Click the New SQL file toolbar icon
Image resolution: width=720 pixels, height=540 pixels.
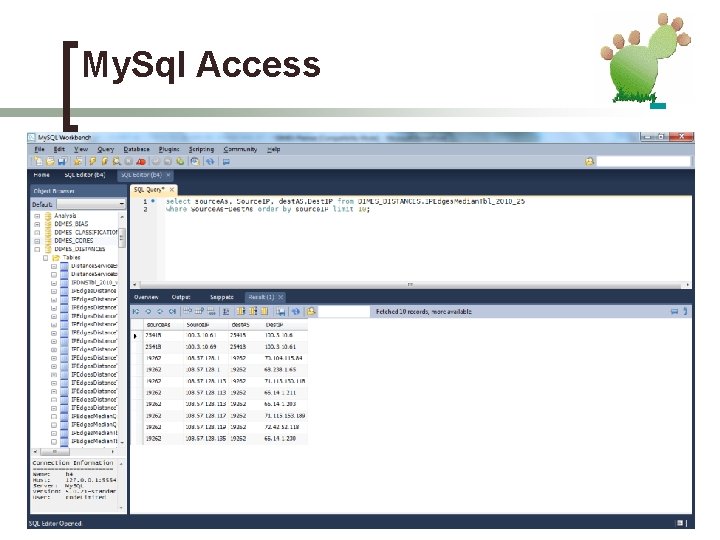(x=38, y=161)
